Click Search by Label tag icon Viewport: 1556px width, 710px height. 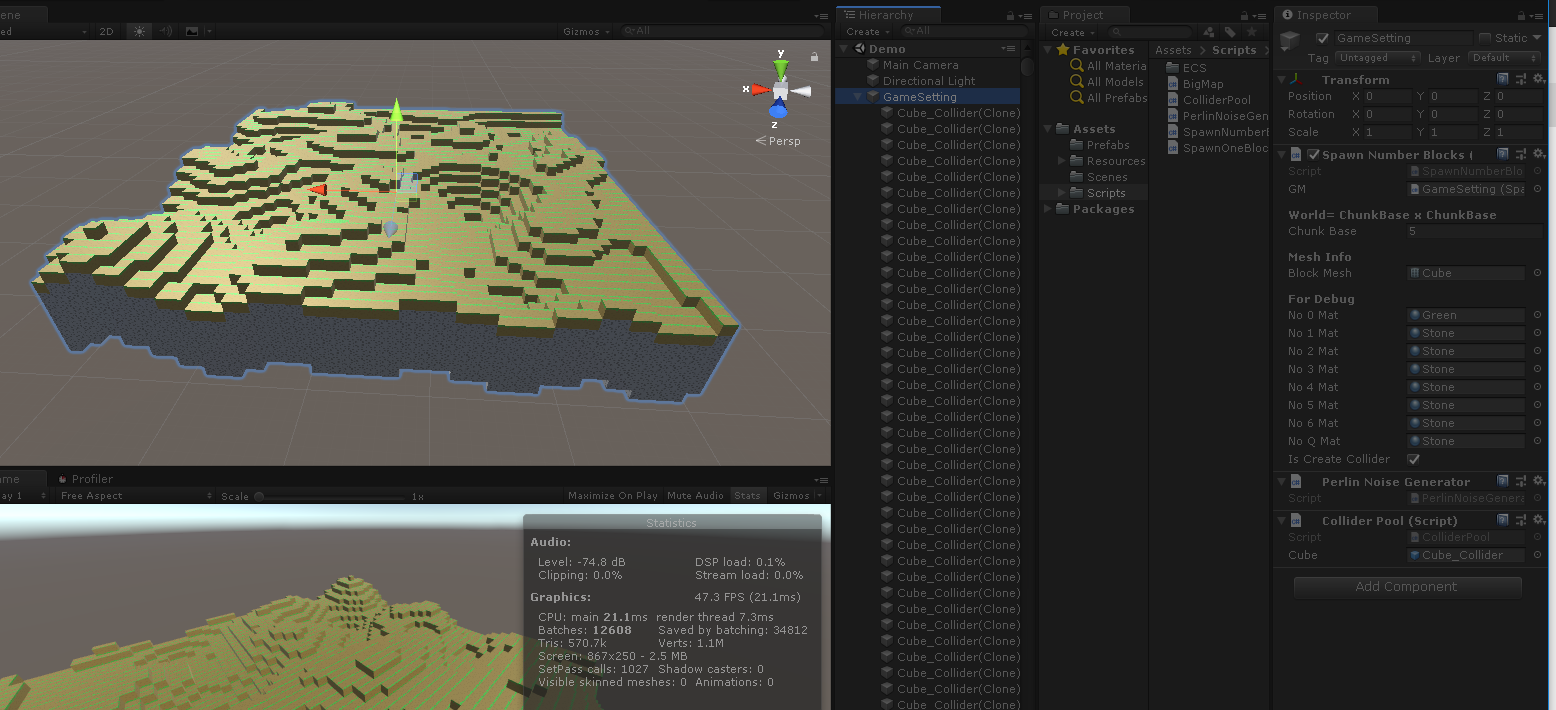pos(1230,32)
